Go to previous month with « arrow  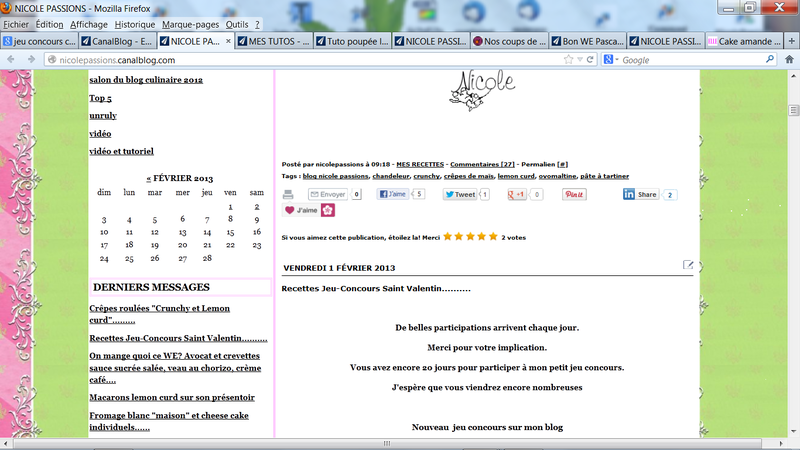[x=148, y=179]
